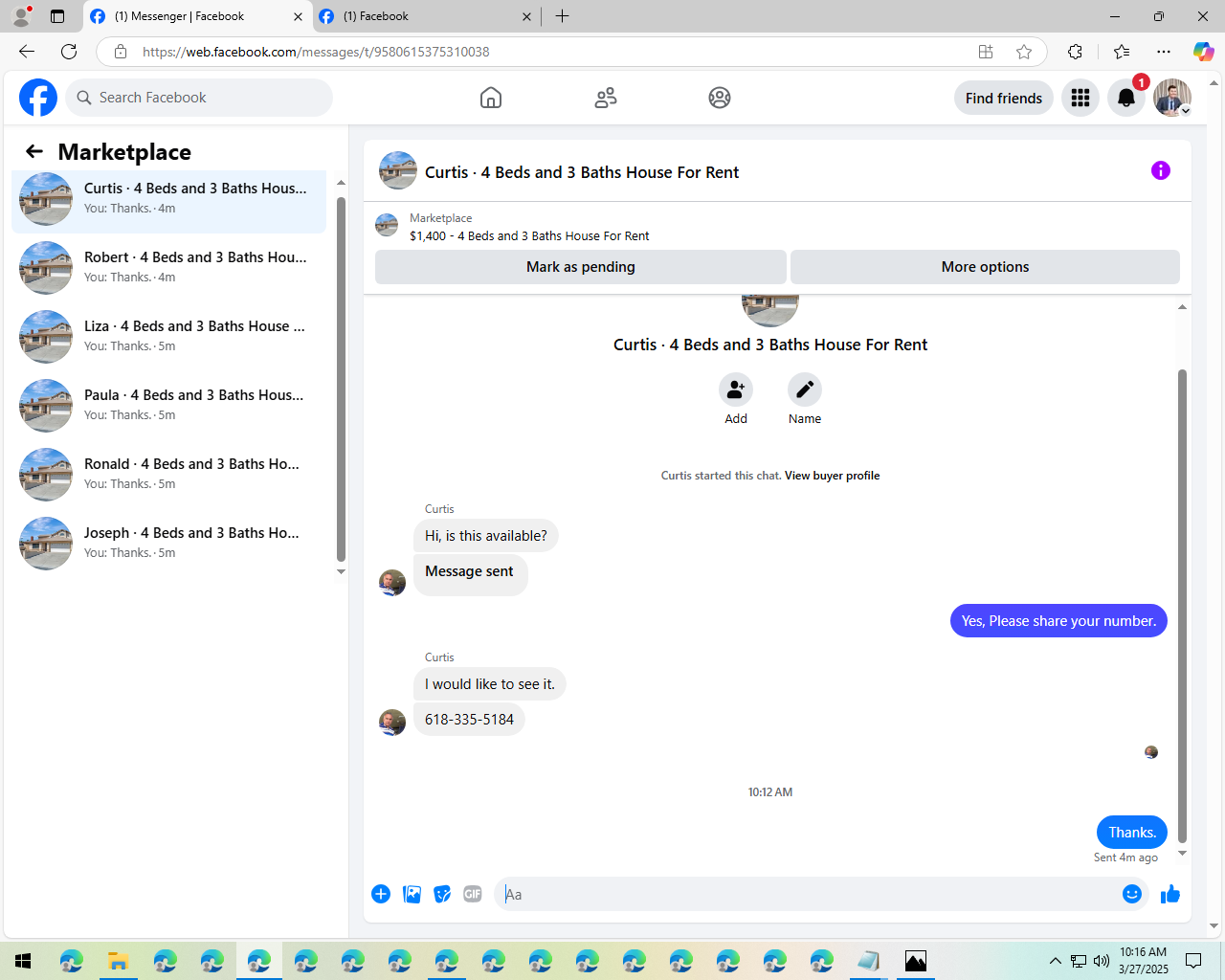This screenshot has width=1225, height=980.
Task: Open the Edge Copilot icon
Action: (x=1203, y=52)
